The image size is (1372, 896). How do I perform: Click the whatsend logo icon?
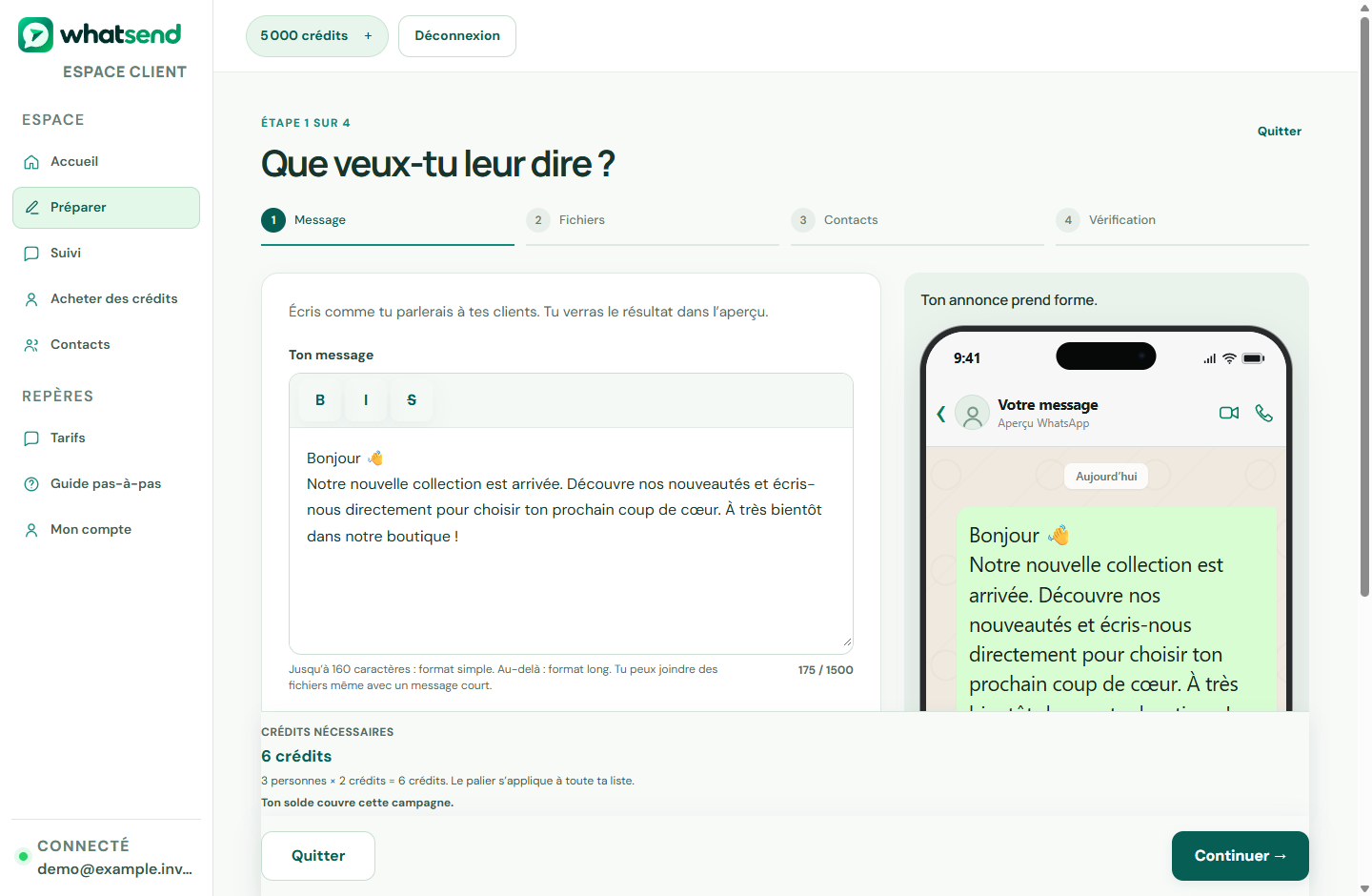[x=35, y=34]
